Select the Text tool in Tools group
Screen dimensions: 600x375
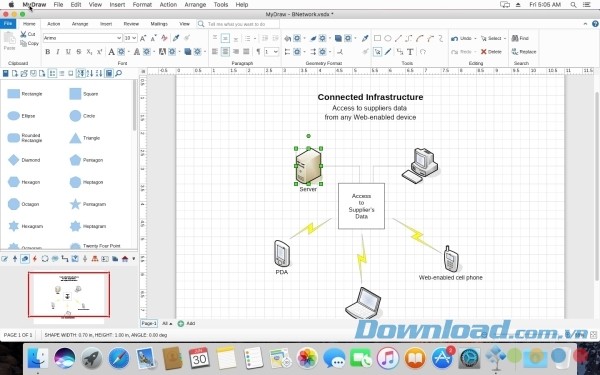point(410,51)
